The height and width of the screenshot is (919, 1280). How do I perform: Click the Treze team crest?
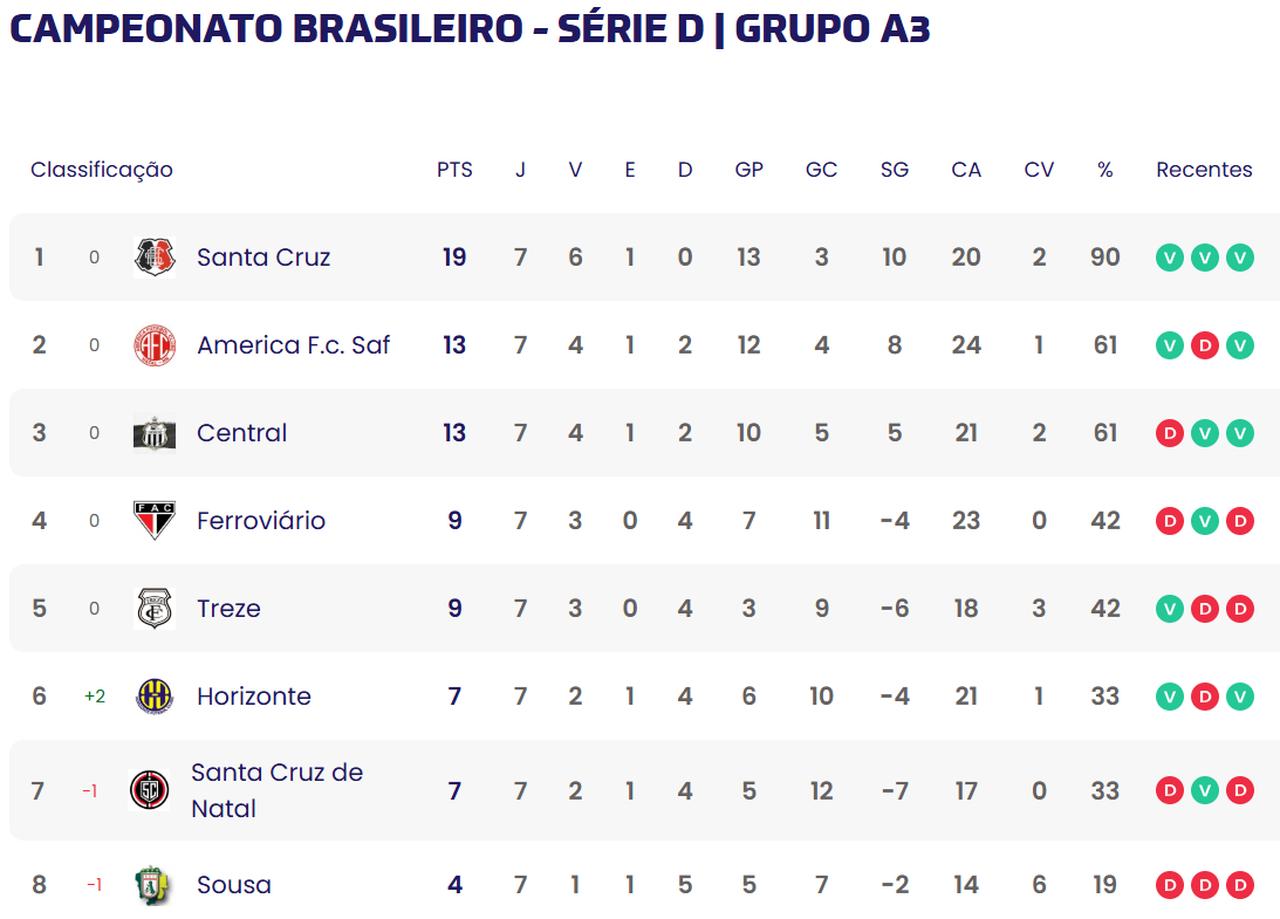(155, 608)
